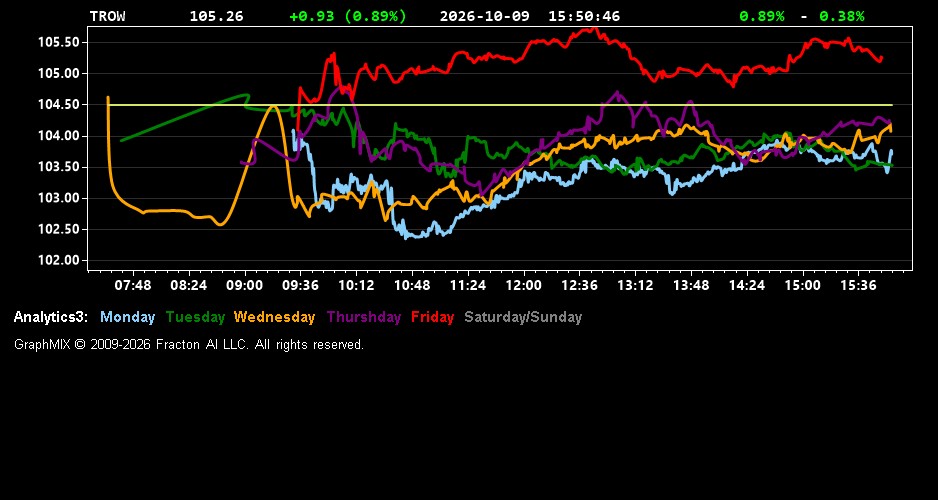The image size is (938, 500).
Task: Click the start of the green Tuesday line
Action: (121, 141)
